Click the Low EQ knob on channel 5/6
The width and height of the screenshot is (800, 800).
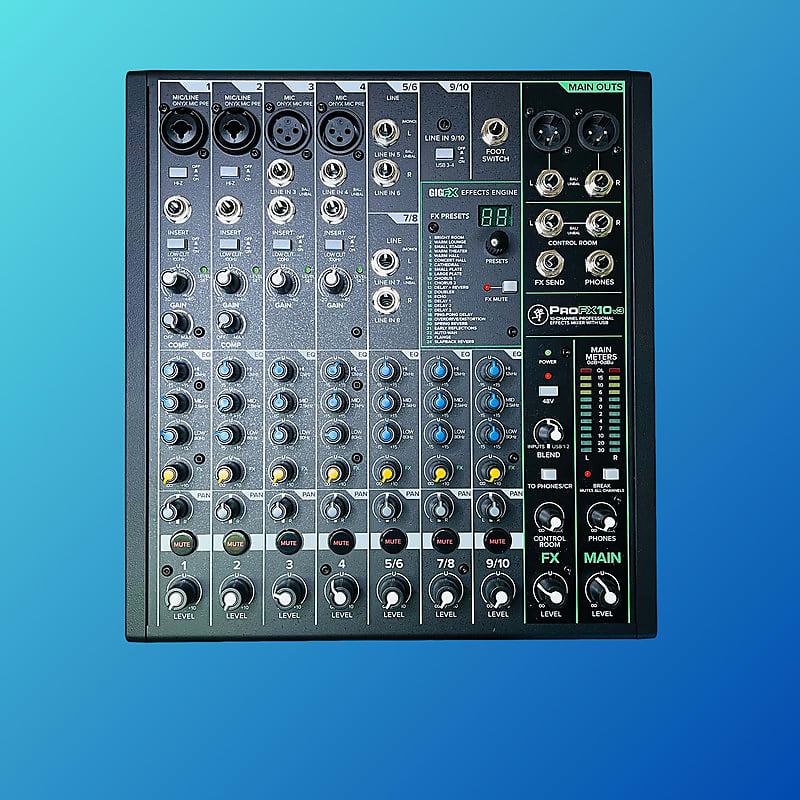387,434
